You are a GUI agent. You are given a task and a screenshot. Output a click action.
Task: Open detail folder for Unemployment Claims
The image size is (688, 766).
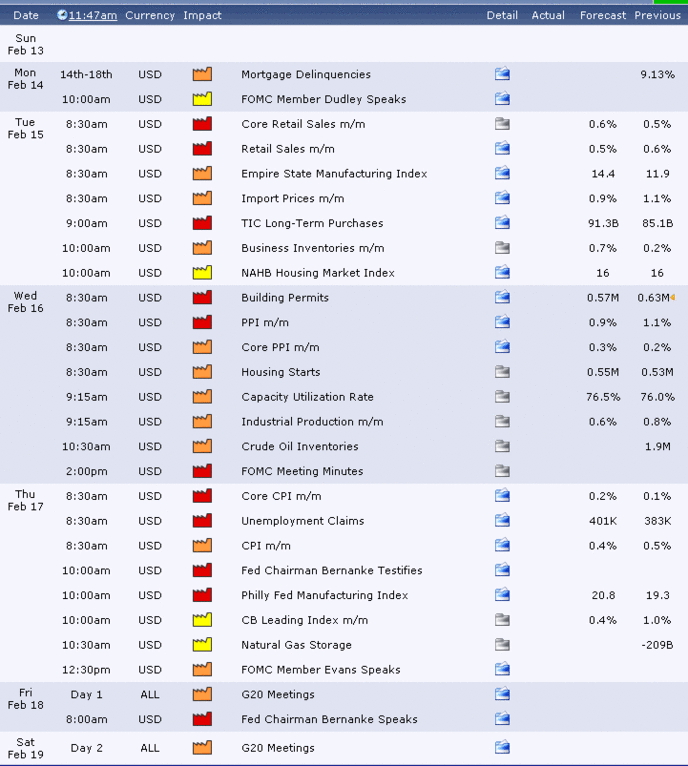pyautogui.click(x=502, y=520)
